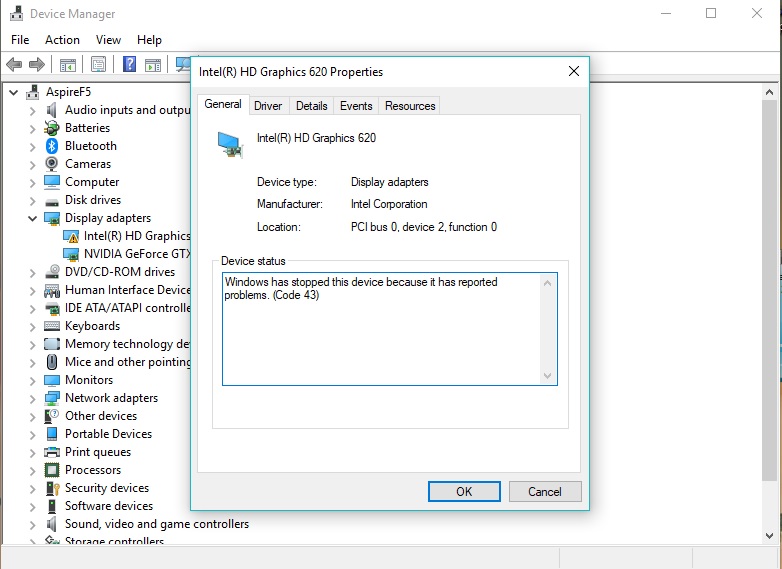
Task: Close the Intel HD Graphics Properties dialog
Action: 574,71
